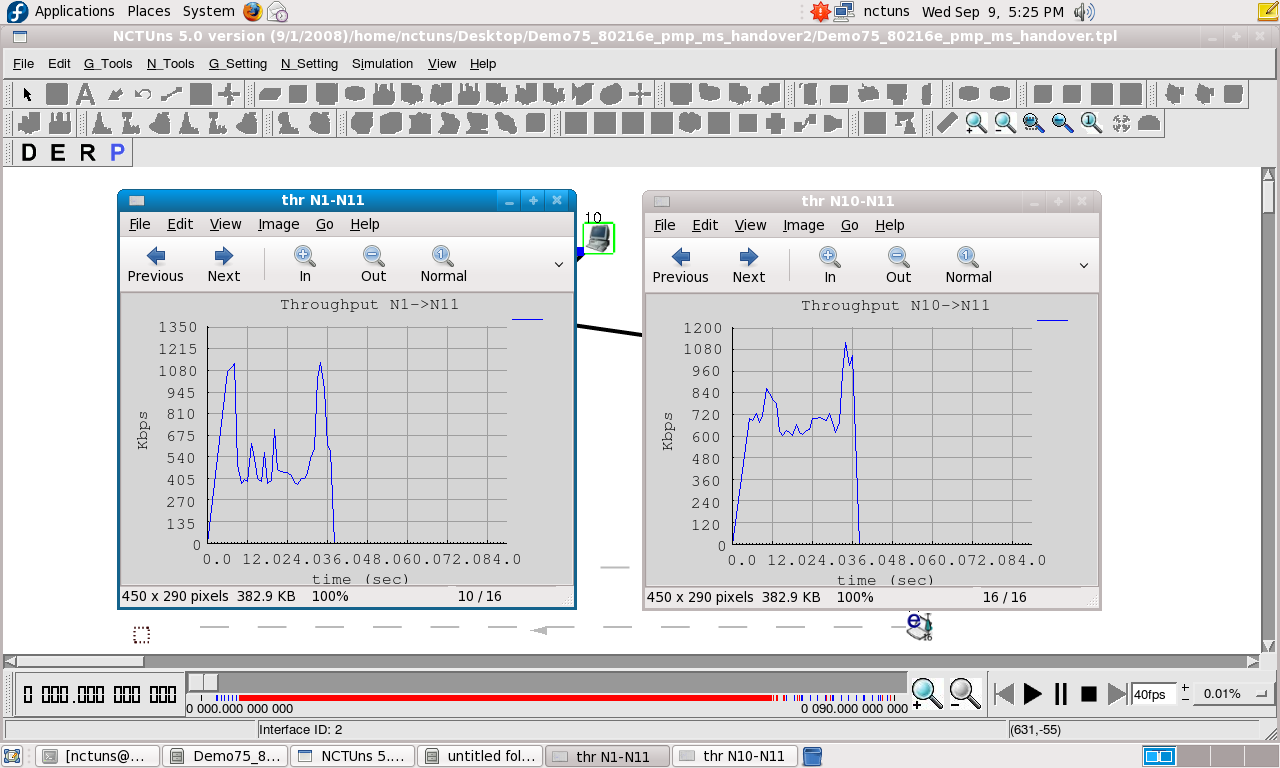Zoom In on thr N1-N11 graph
Screen dimensions: 1280x768
(x=305, y=265)
